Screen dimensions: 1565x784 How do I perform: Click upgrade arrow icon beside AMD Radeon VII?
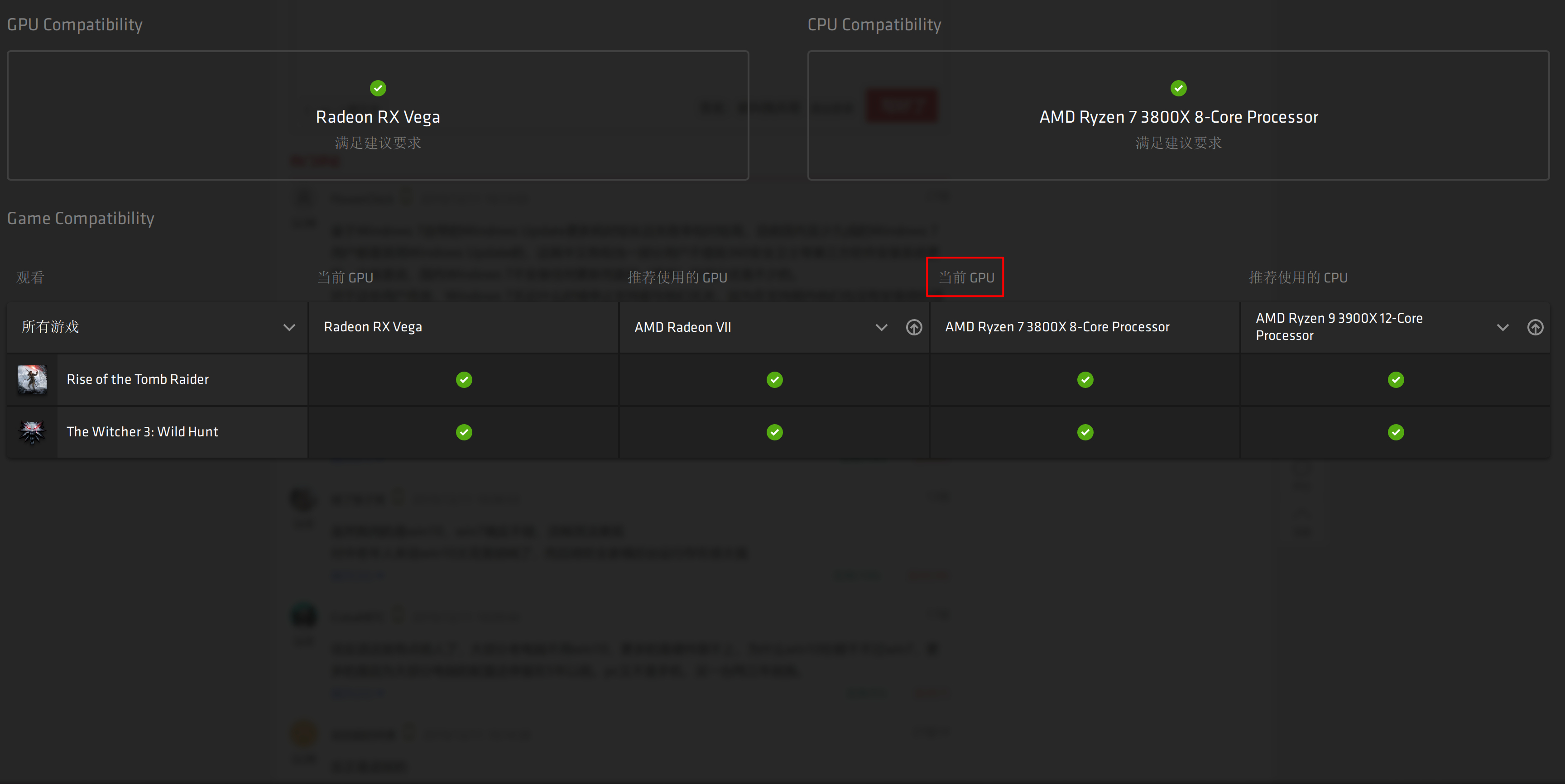tap(914, 327)
